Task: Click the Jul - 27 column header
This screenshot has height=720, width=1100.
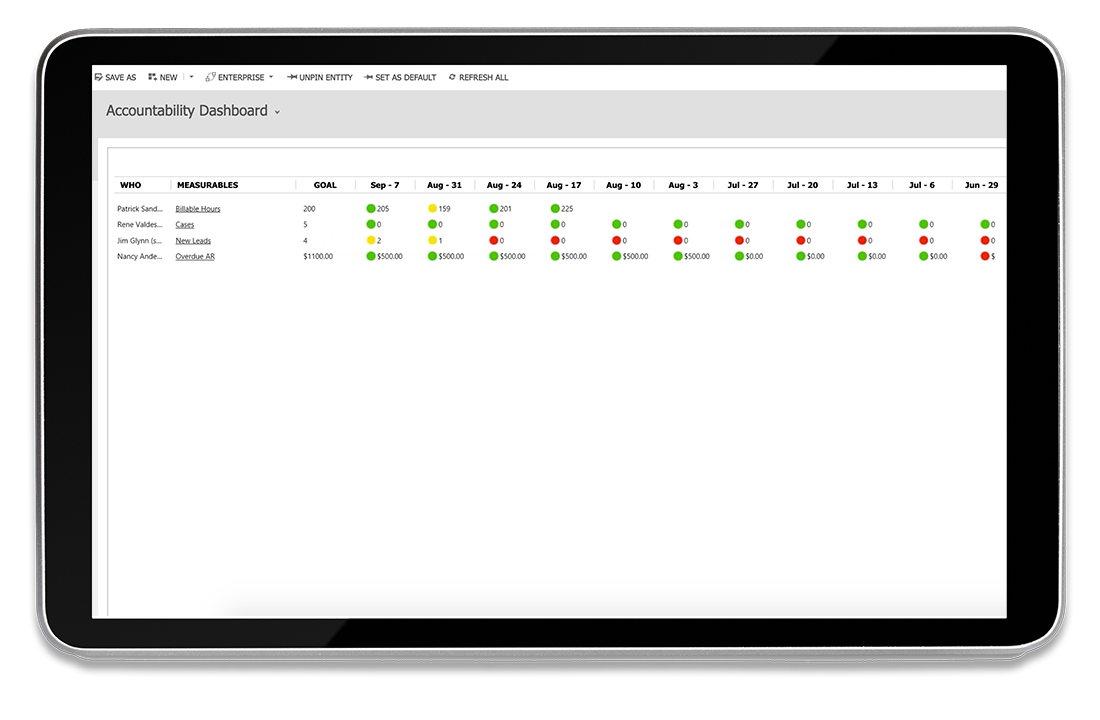Action: (742, 185)
